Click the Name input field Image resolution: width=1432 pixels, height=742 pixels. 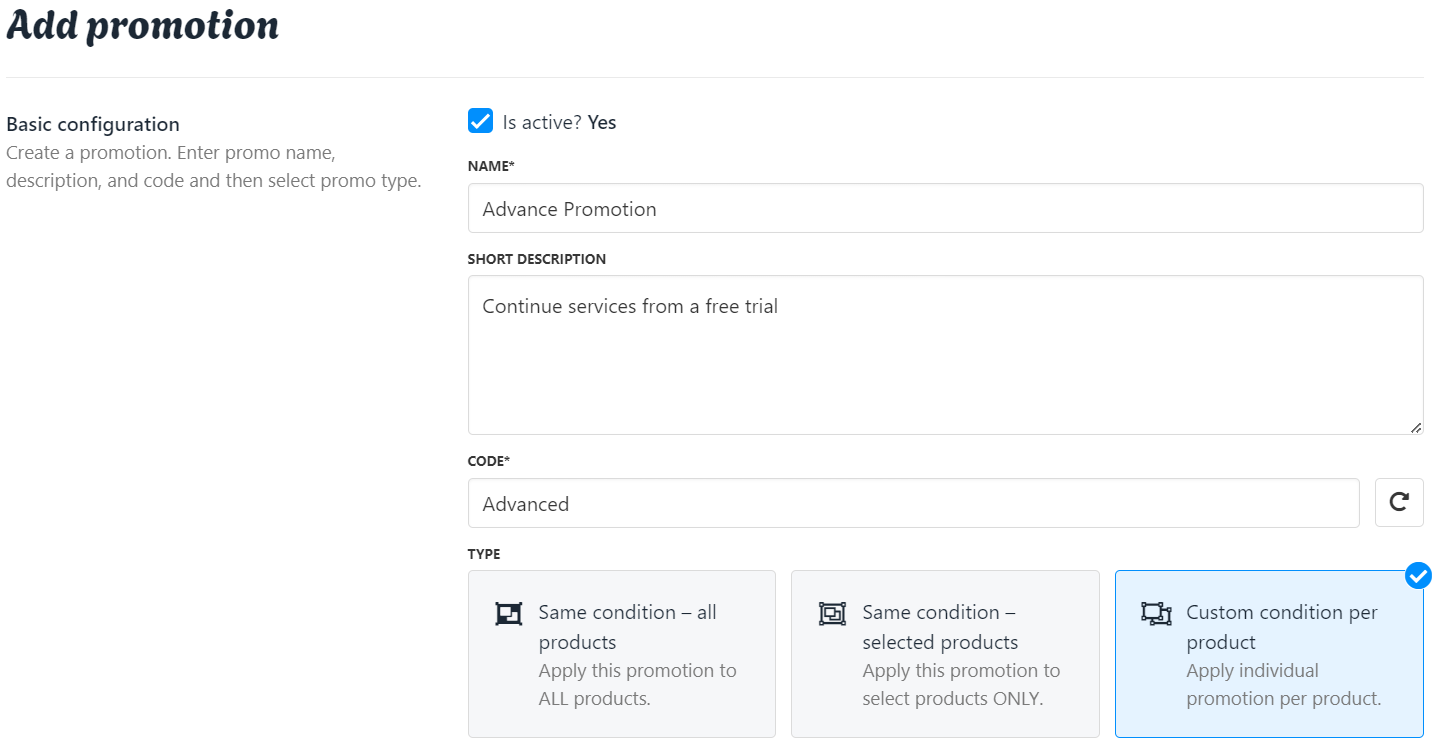pyautogui.click(x=945, y=208)
